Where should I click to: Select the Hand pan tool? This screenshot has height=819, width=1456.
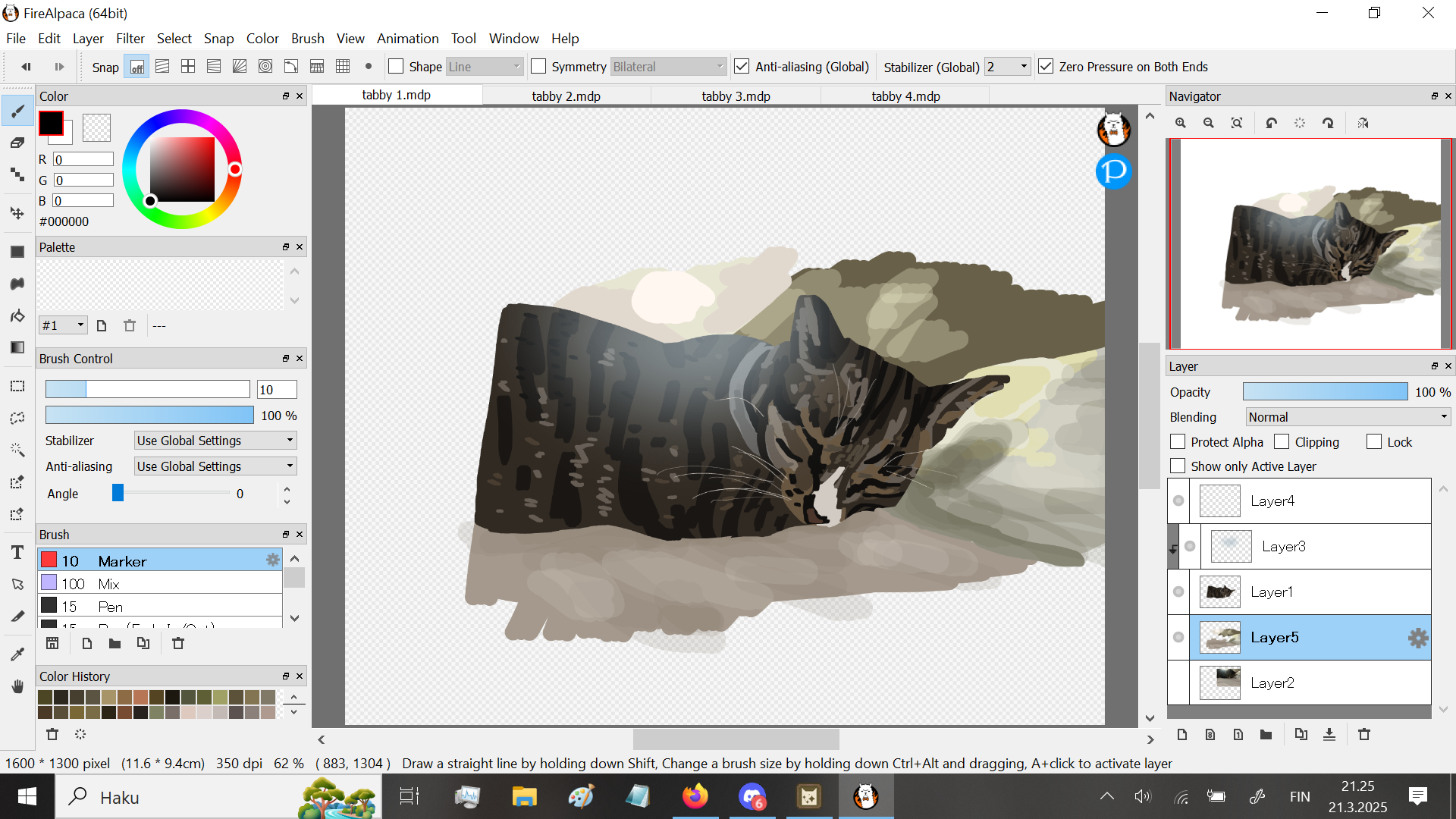pos(17,686)
